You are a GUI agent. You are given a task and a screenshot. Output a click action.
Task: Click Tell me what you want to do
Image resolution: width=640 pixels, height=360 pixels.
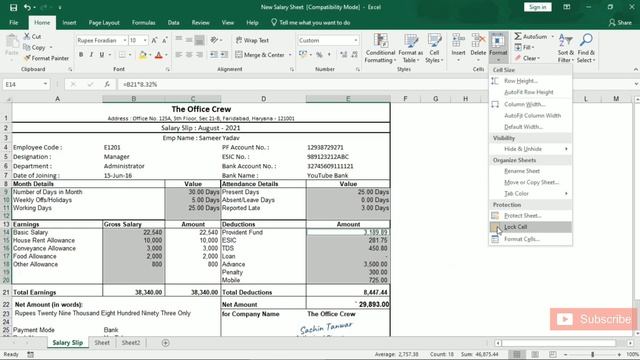click(311, 23)
